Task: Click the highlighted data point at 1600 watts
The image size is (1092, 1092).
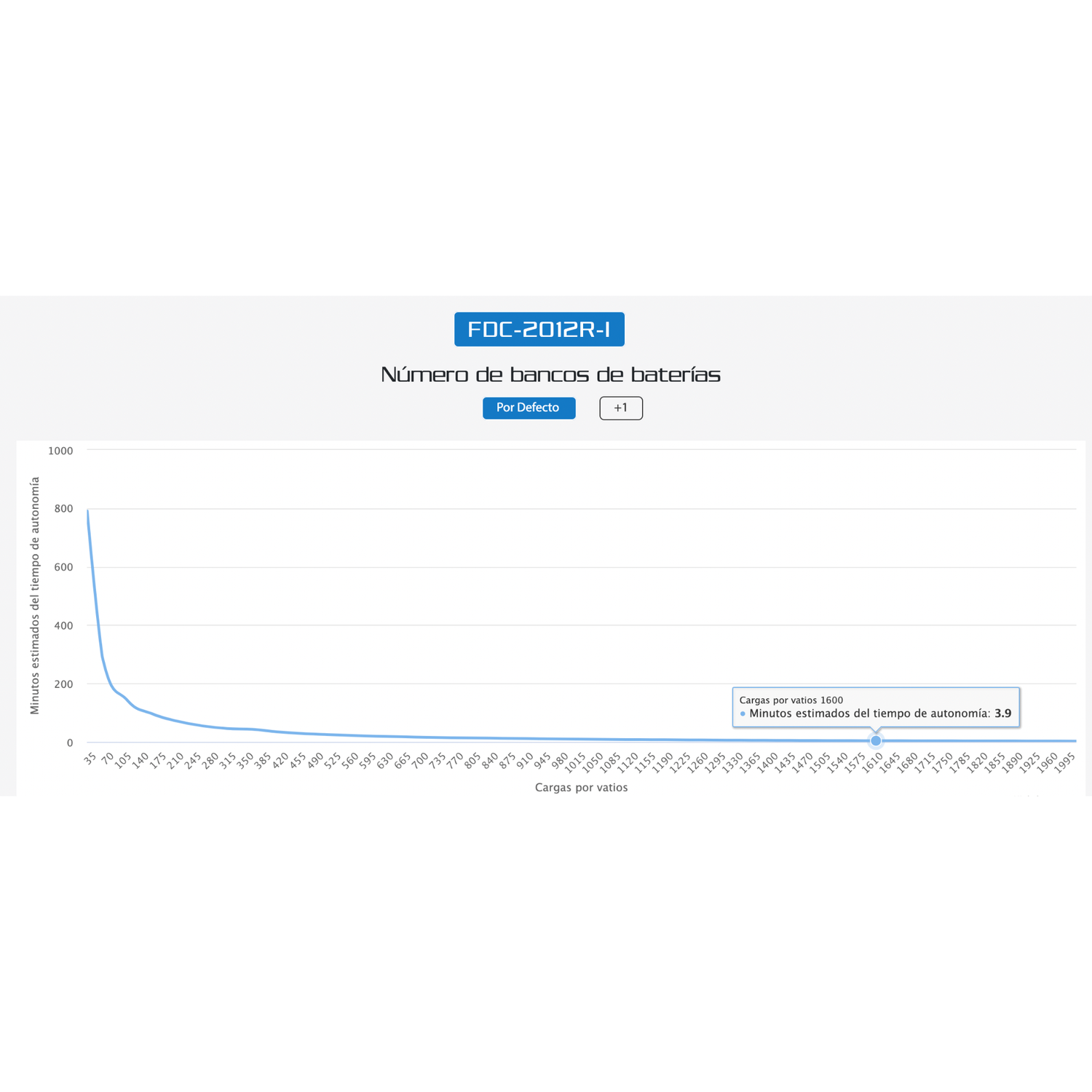Action: 876,740
